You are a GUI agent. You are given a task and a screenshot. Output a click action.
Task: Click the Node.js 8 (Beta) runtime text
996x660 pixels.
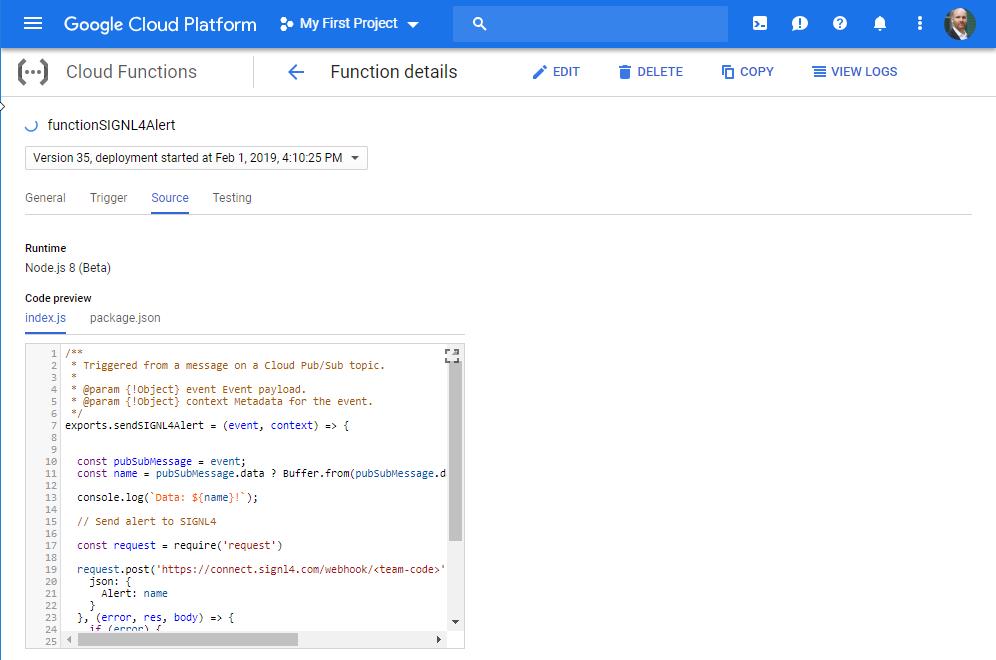pyautogui.click(x=68, y=268)
